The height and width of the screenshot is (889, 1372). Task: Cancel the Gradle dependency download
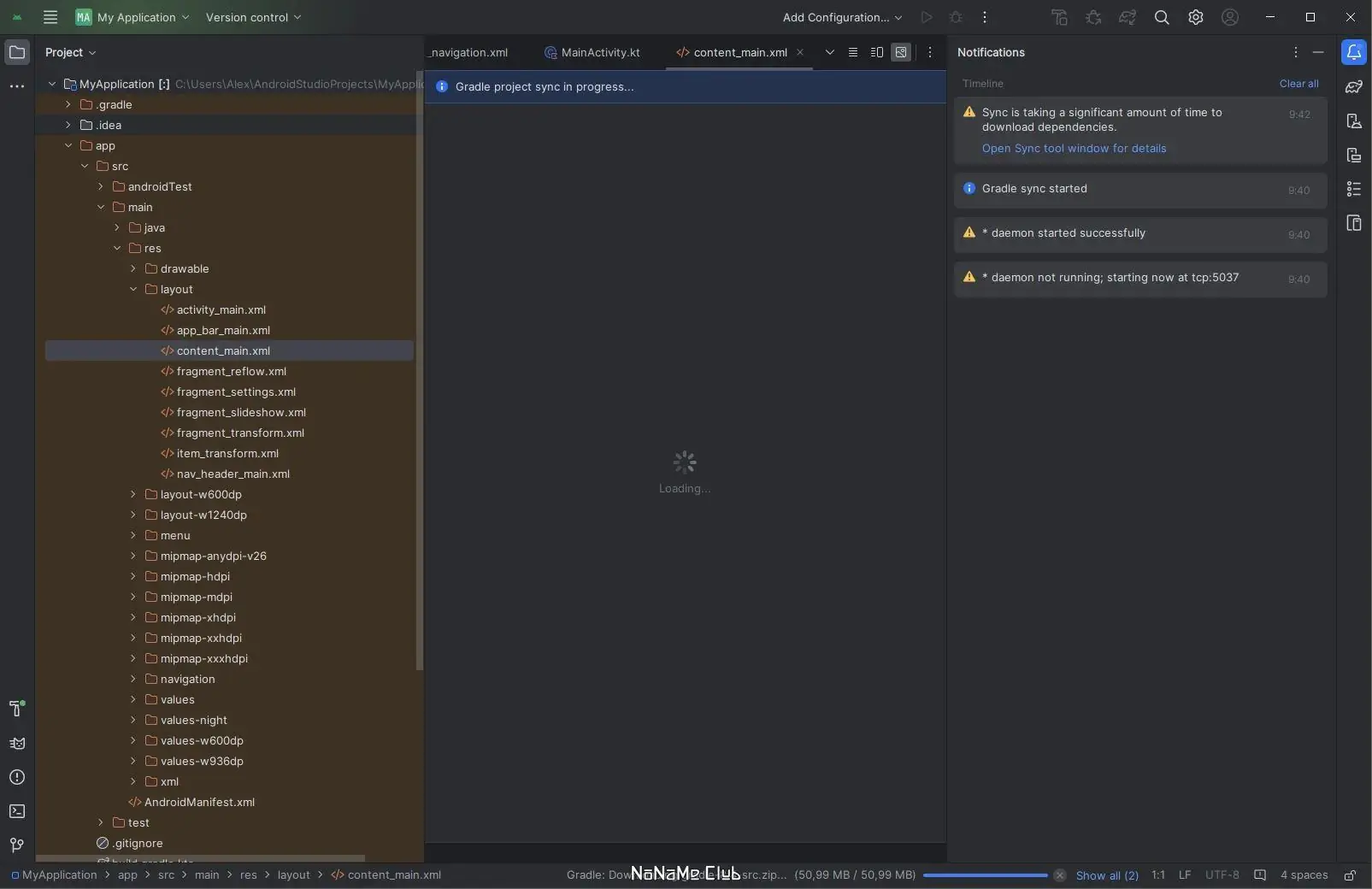pos(1059,876)
